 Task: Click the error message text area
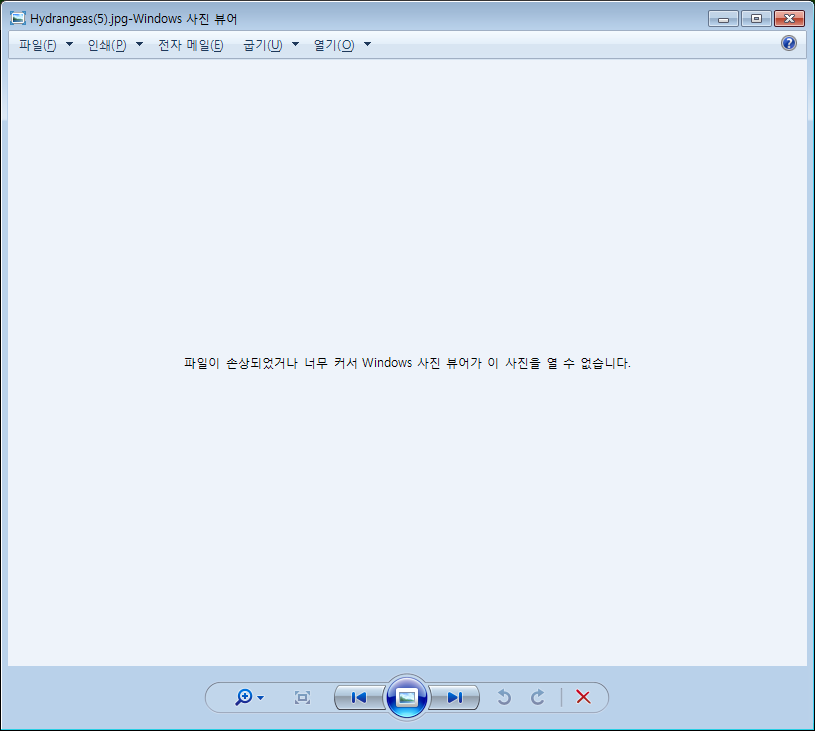407,363
